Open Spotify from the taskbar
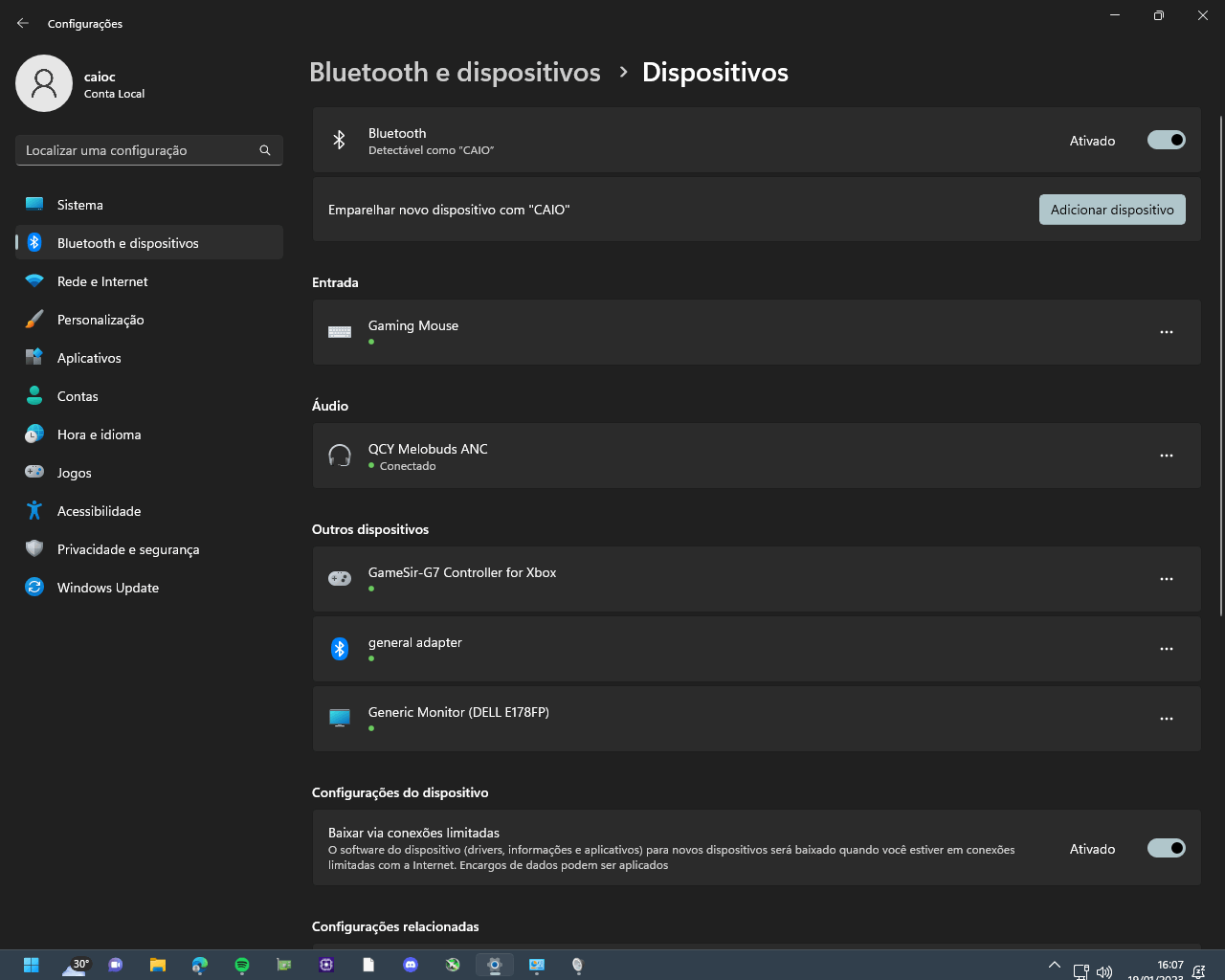 242,965
